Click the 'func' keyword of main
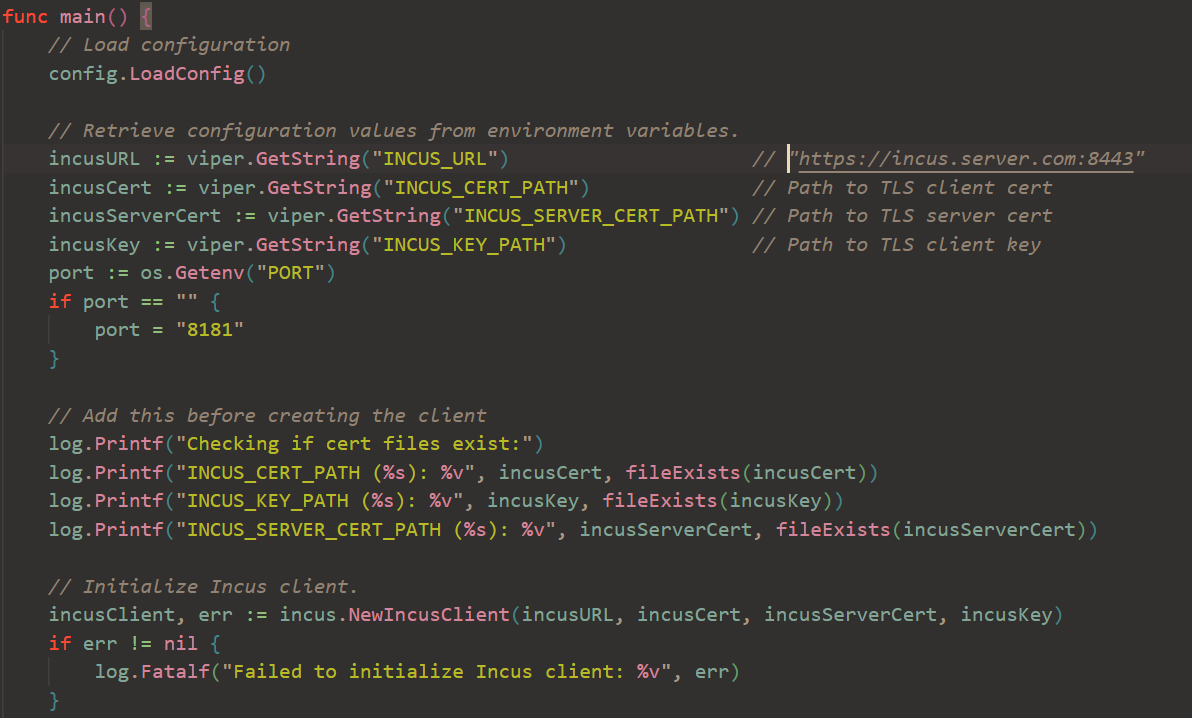This screenshot has width=1192, height=718. tap(25, 16)
